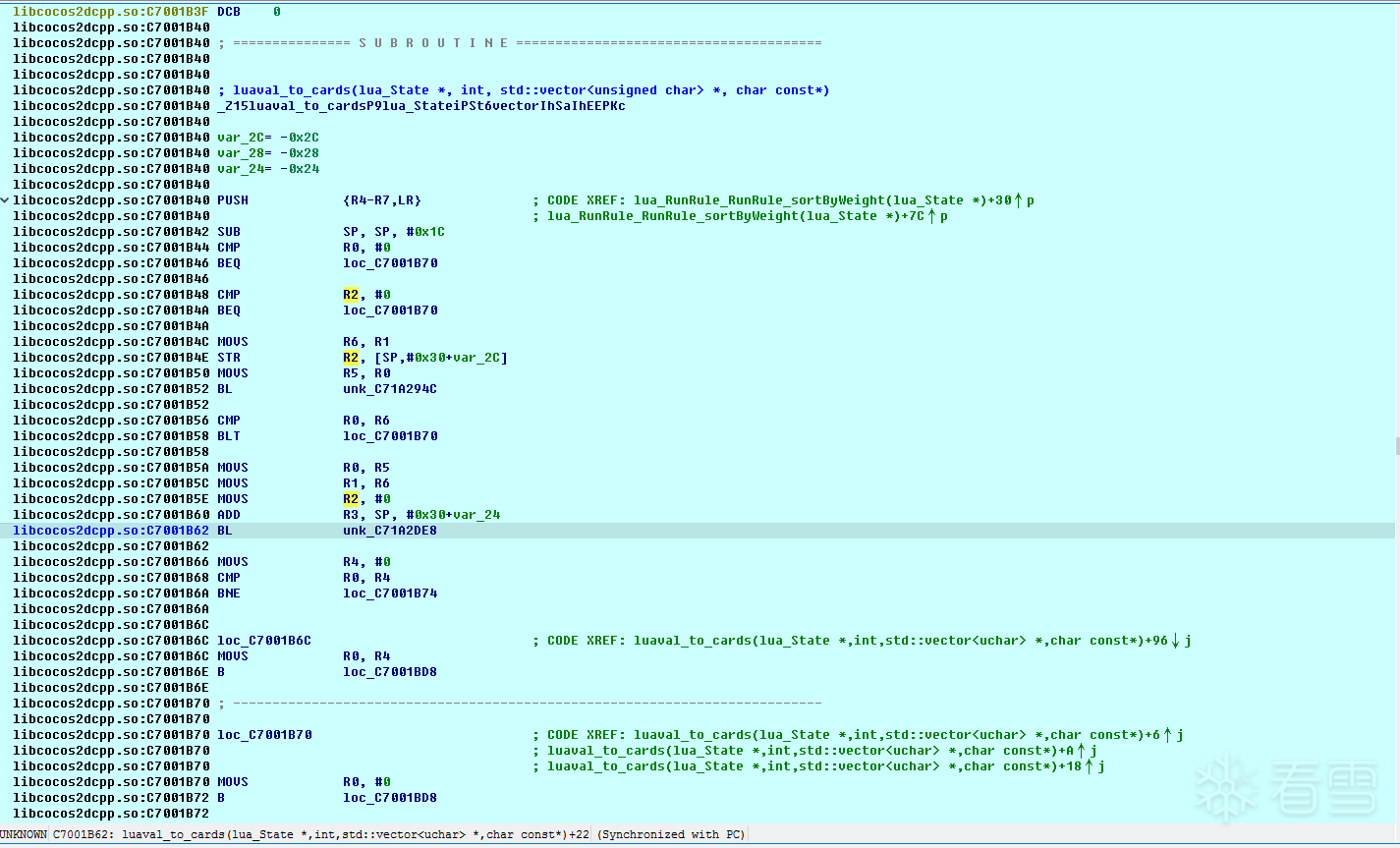
Task: Select stack variable var_28= -0x28 definition
Action: click(x=268, y=153)
